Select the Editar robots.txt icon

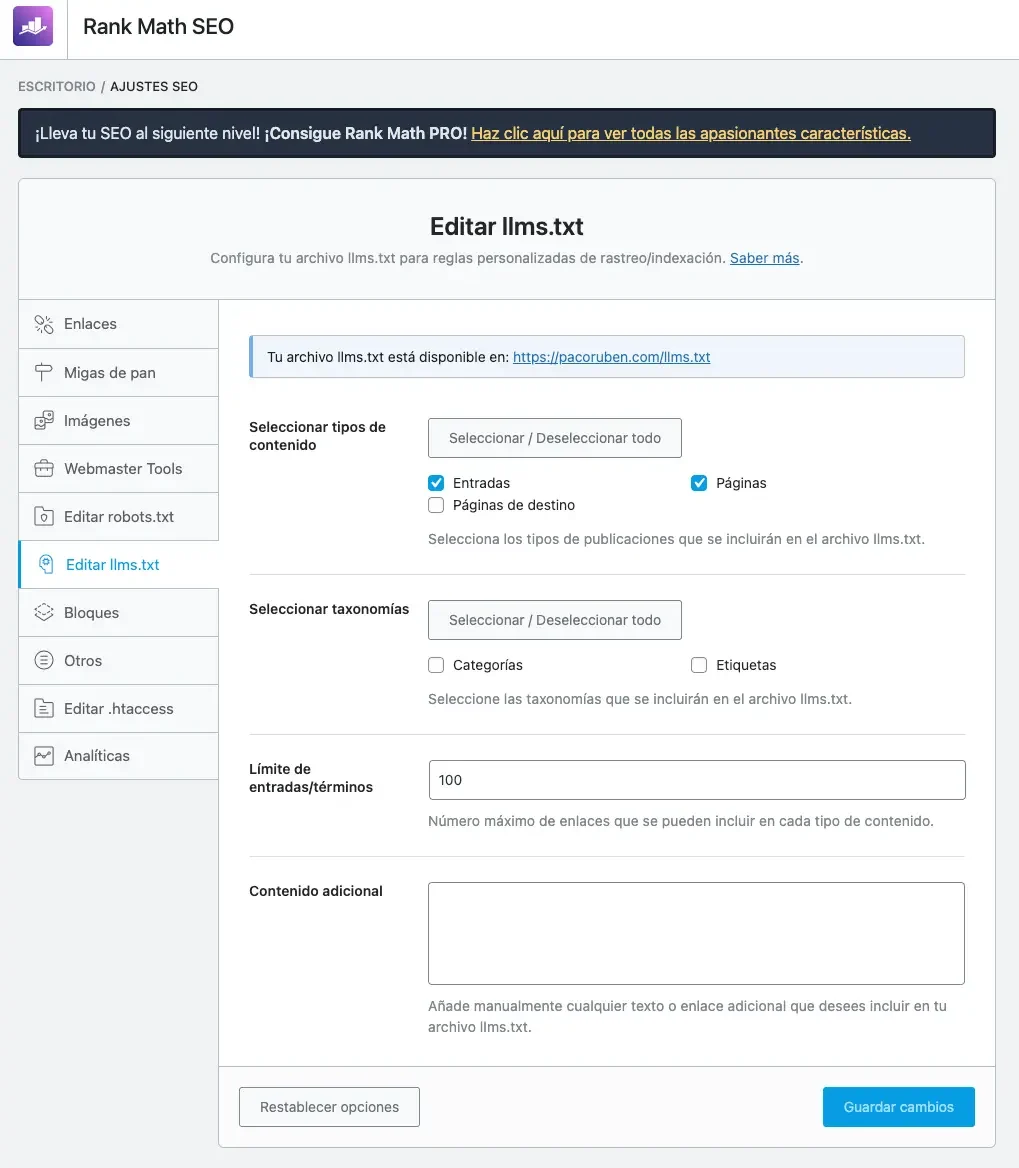tap(44, 516)
